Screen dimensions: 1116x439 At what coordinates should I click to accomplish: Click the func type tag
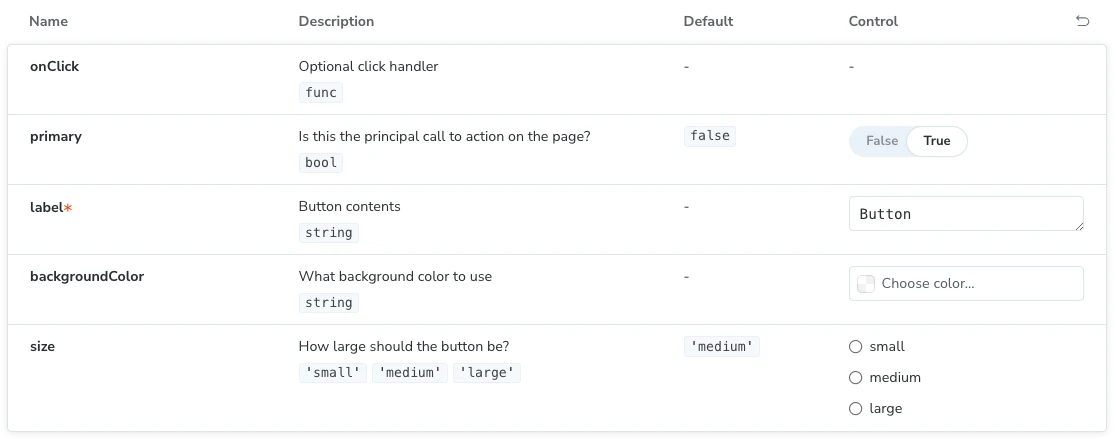coord(320,92)
